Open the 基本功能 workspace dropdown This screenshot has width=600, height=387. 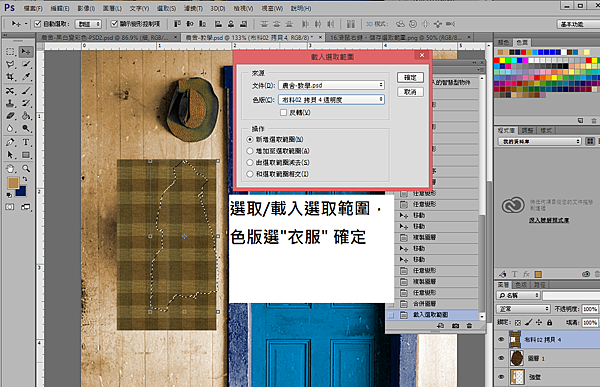[x=578, y=24]
